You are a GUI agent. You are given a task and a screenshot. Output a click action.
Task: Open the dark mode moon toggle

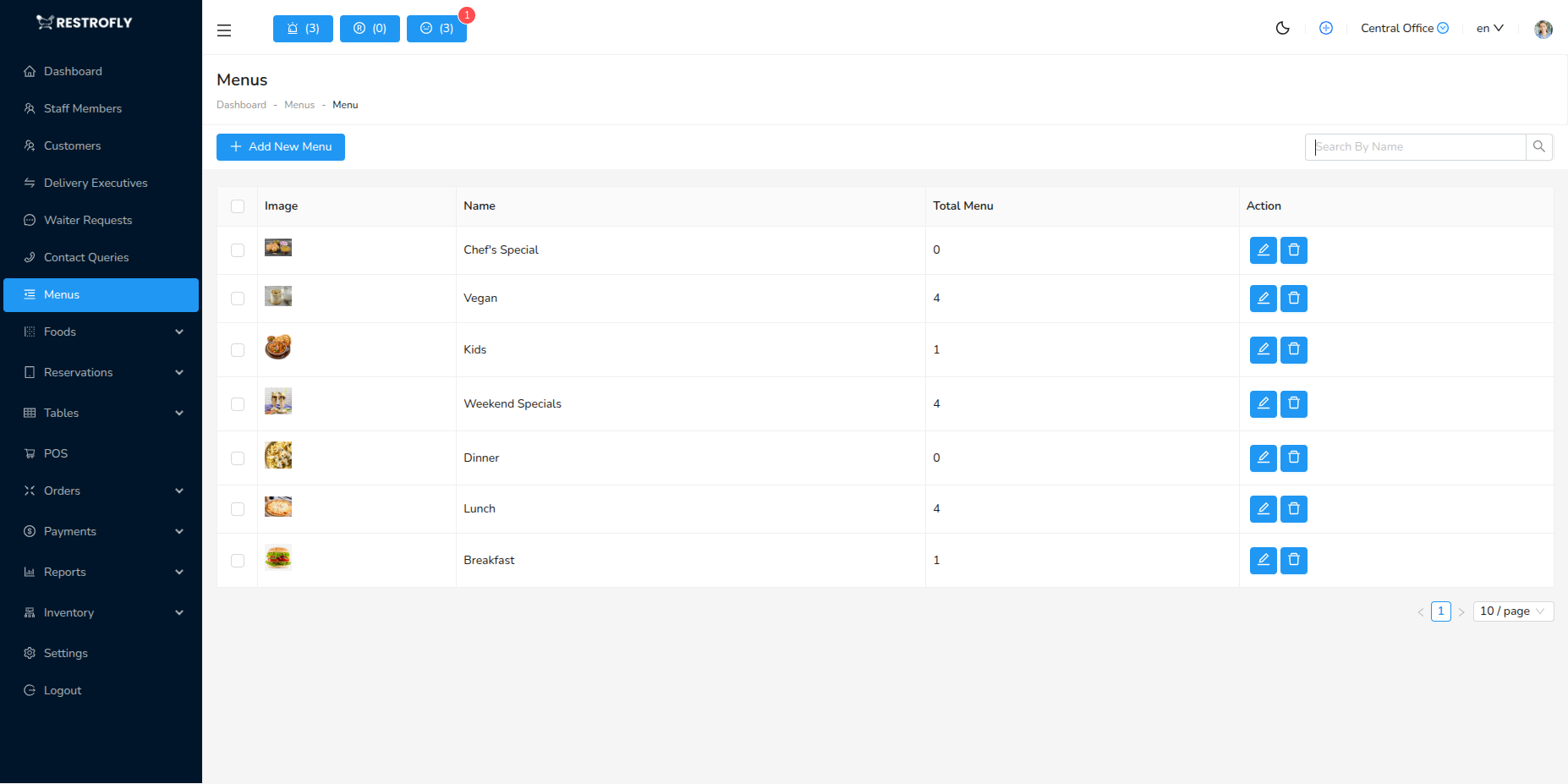pyautogui.click(x=1283, y=28)
